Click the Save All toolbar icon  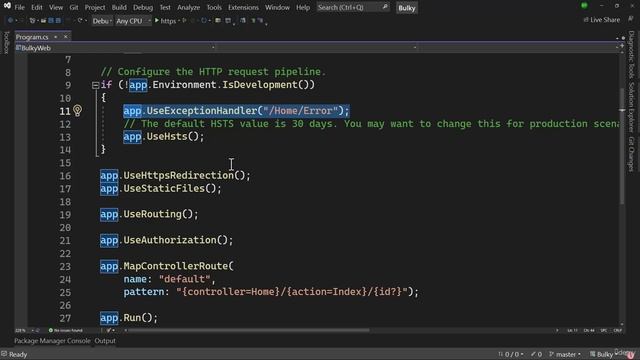click(58, 20)
